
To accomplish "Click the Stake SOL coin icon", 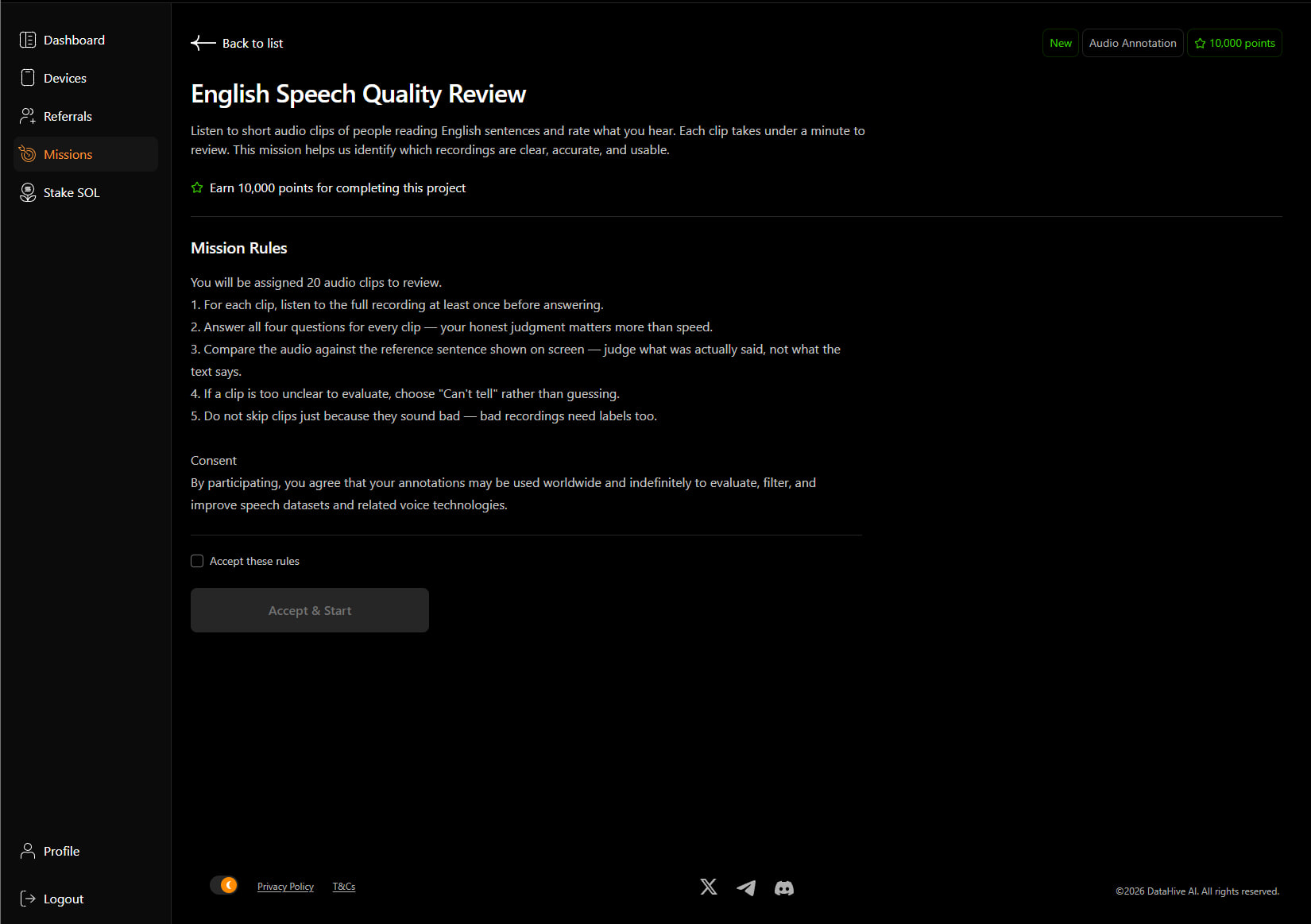I will tap(28, 192).
